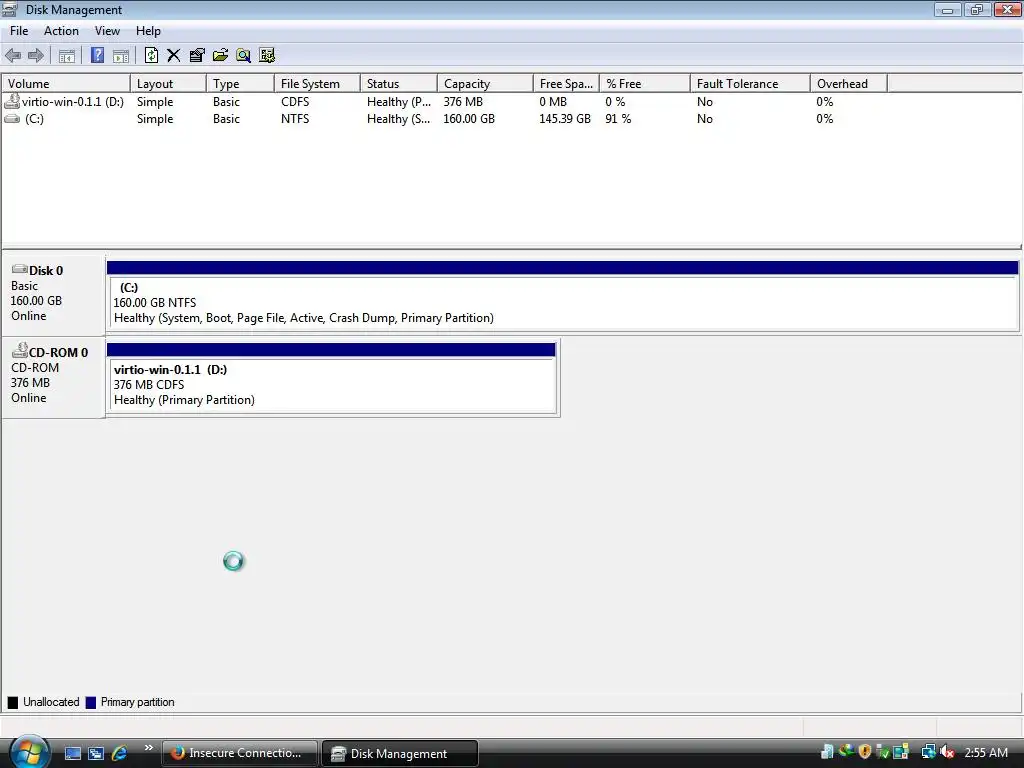Click the Properties toolbar icon

point(197,56)
